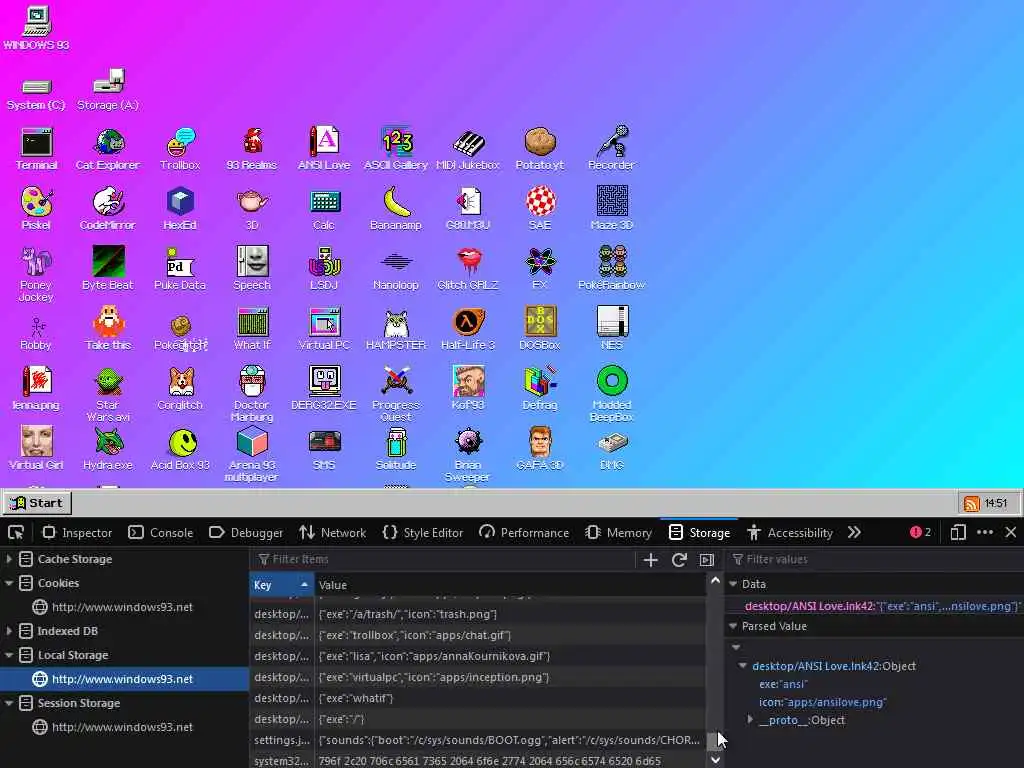Open the Trollbox chat icon
Screen dimensions: 1024x768
coord(180,150)
